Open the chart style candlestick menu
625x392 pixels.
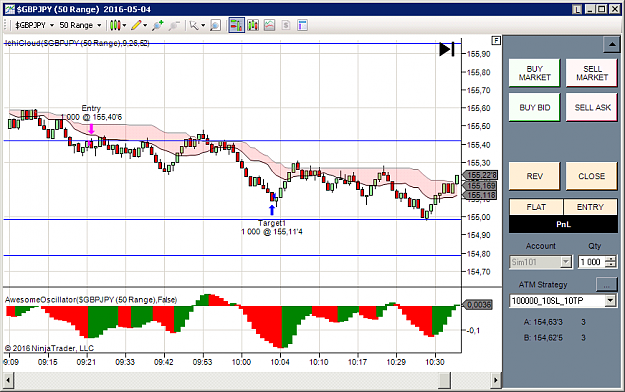point(115,26)
